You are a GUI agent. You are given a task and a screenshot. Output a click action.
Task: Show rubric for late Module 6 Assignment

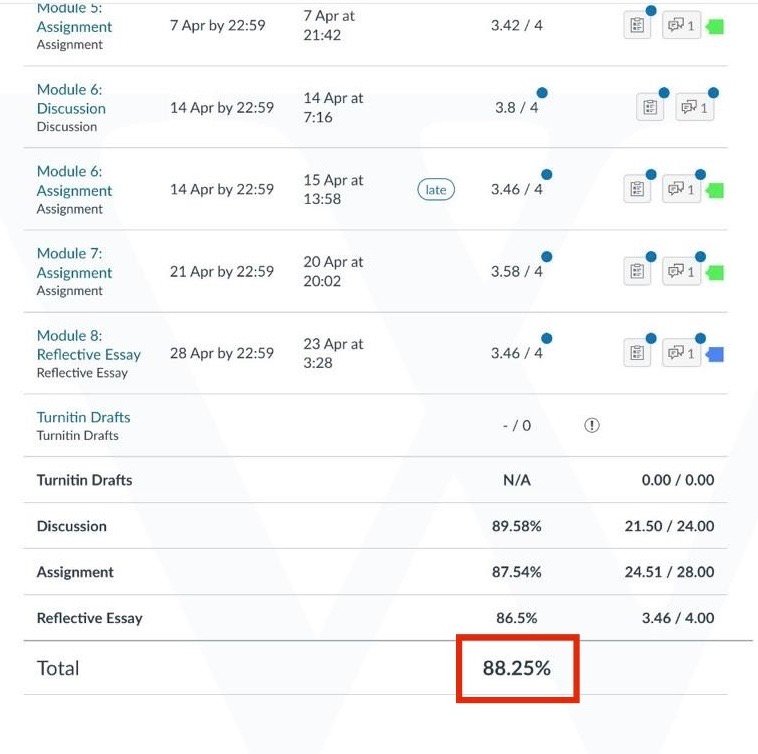tap(637, 189)
